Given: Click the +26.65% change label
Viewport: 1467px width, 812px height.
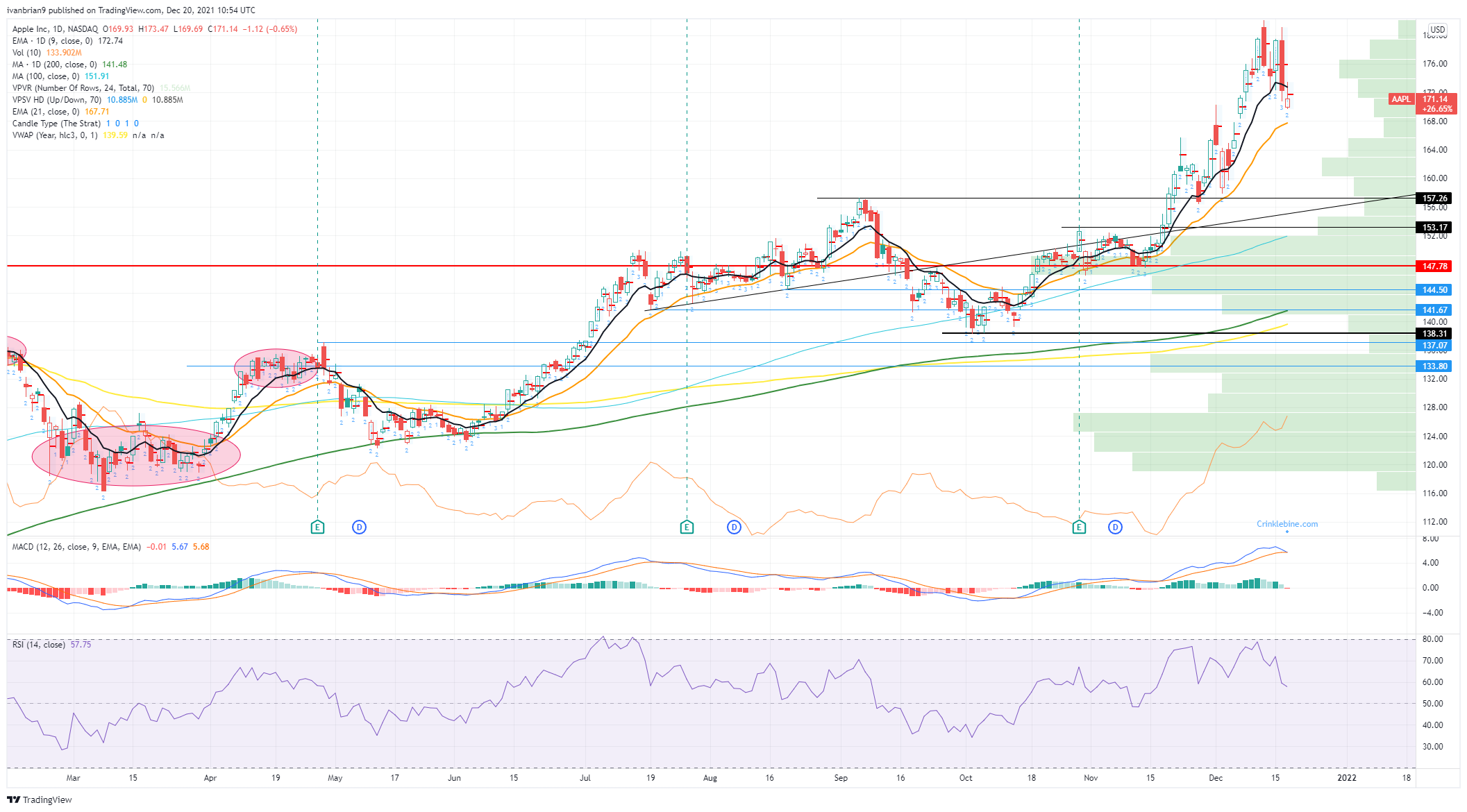Looking at the screenshot, I should coord(1436,109).
